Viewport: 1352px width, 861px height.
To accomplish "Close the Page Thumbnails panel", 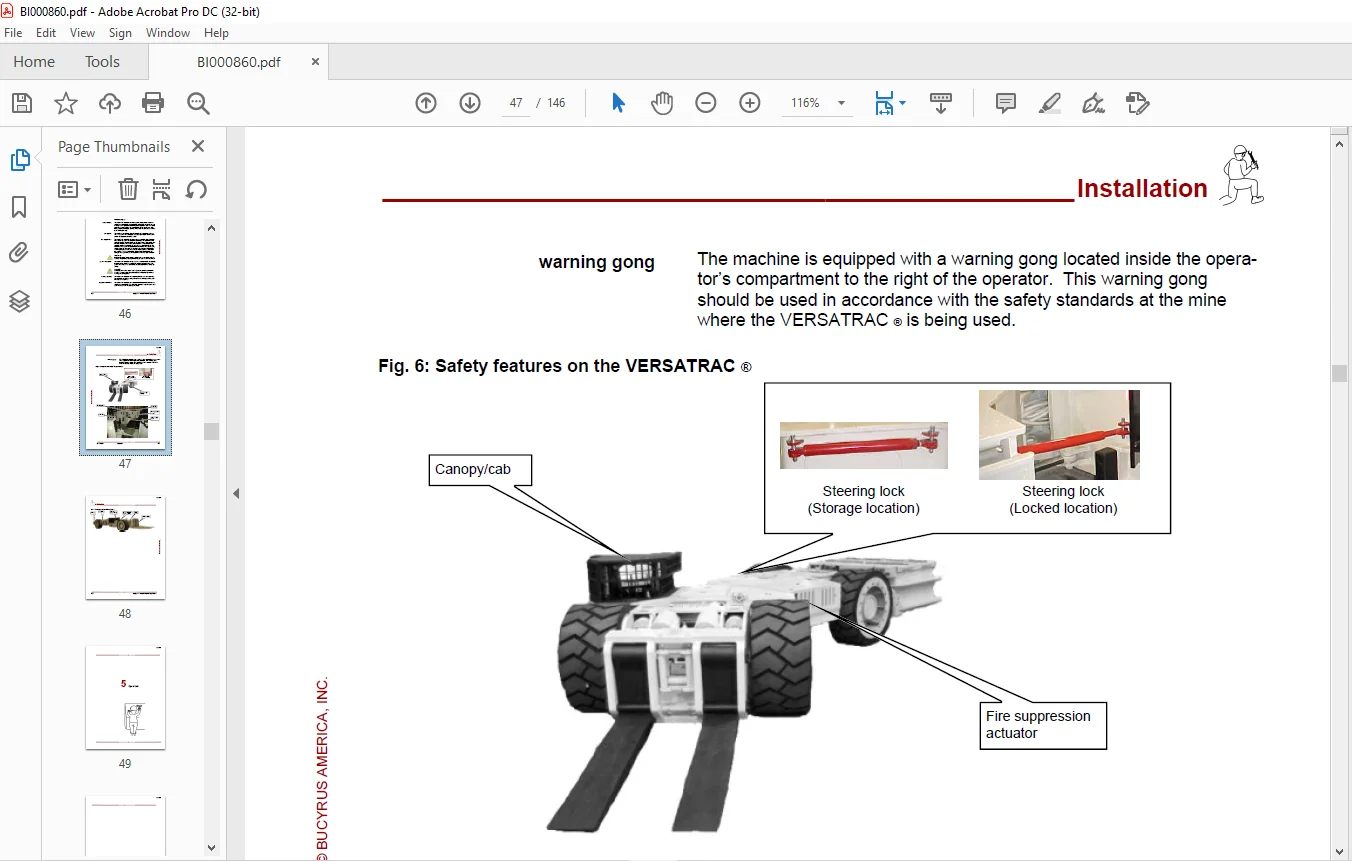I will (198, 146).
